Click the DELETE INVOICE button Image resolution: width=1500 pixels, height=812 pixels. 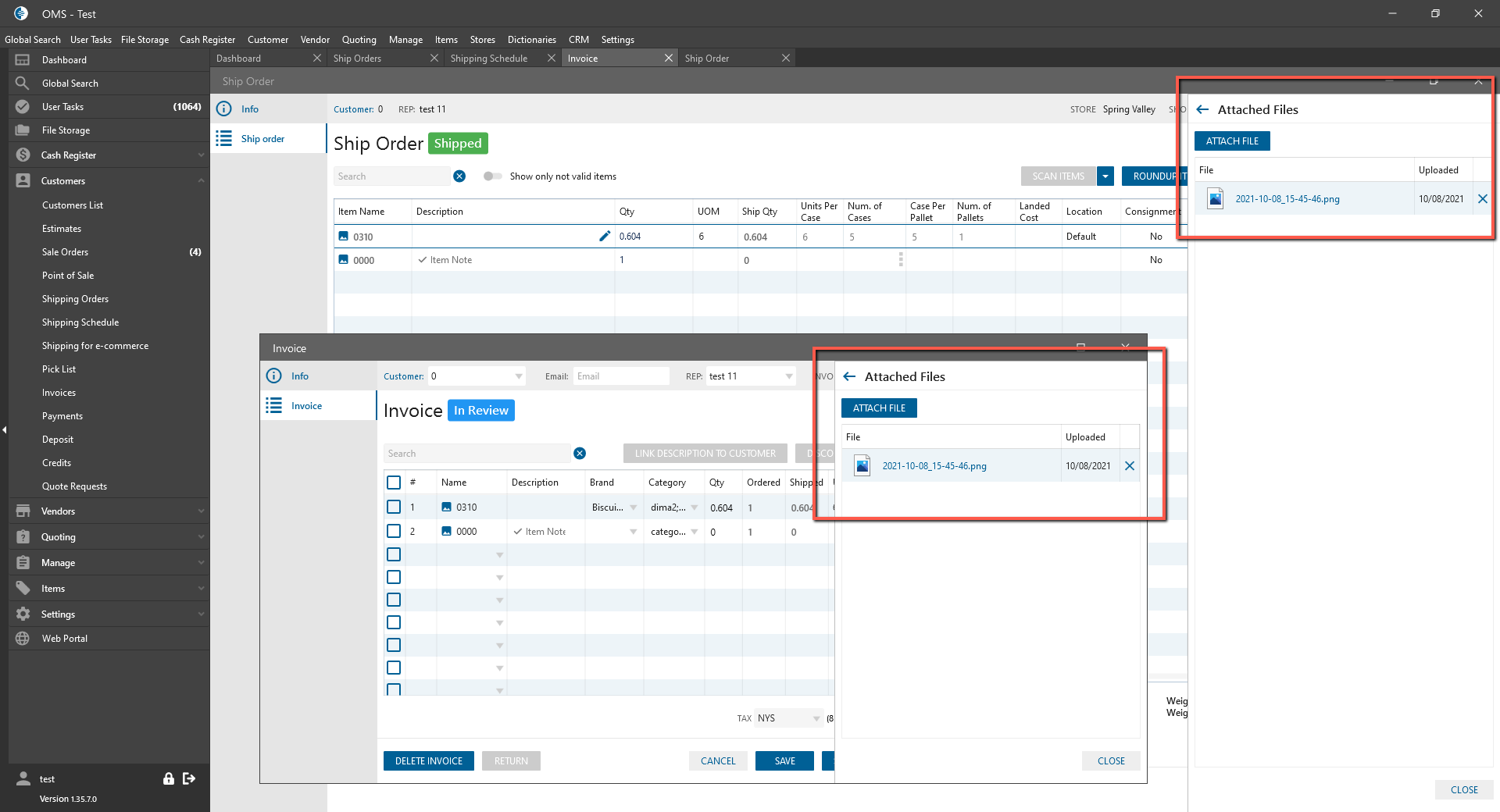428,761
